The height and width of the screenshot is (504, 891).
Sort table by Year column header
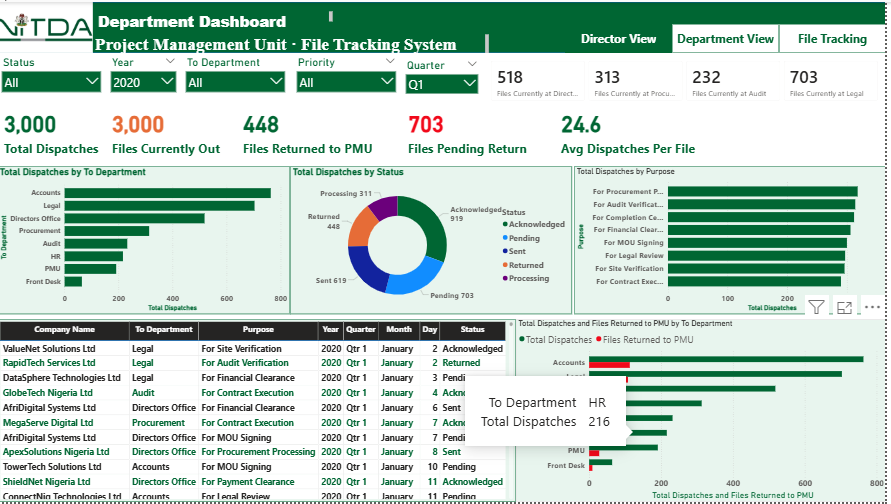pyautogui.click(x=330, y=330)
